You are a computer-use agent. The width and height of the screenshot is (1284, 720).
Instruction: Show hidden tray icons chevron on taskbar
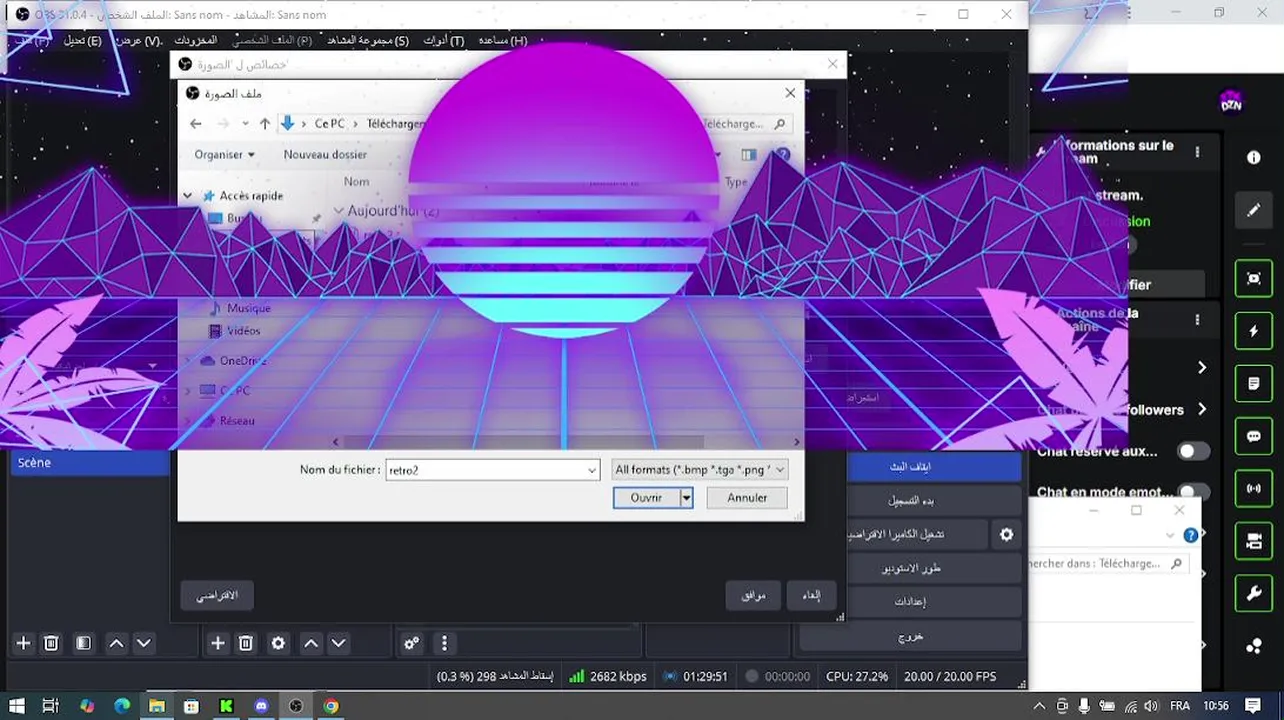point(1040,706)
